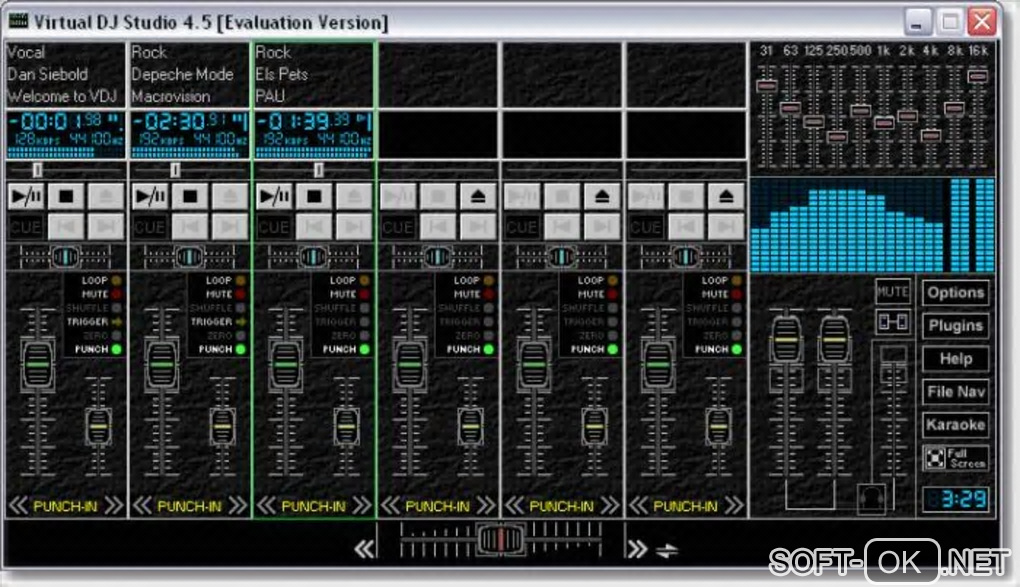Skip to next track on Dan Siebold deck
The height and width of the screenshot is (587, 1020).
[x=105, y=227]
